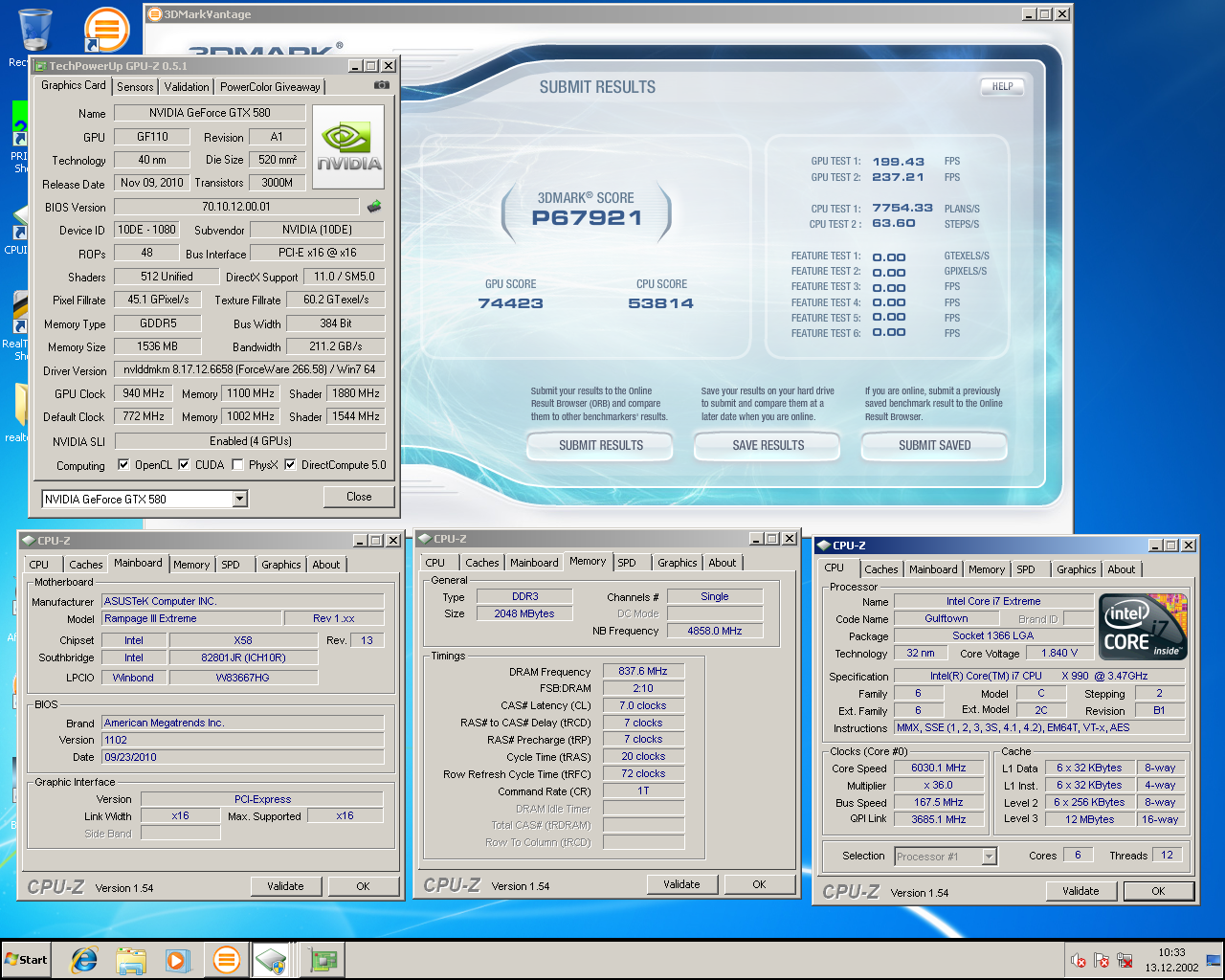The width and height of the screenshot is (1225, 980).
Task: Click OK in the Memory CPU-Z window
Action: tap(759, 884)
